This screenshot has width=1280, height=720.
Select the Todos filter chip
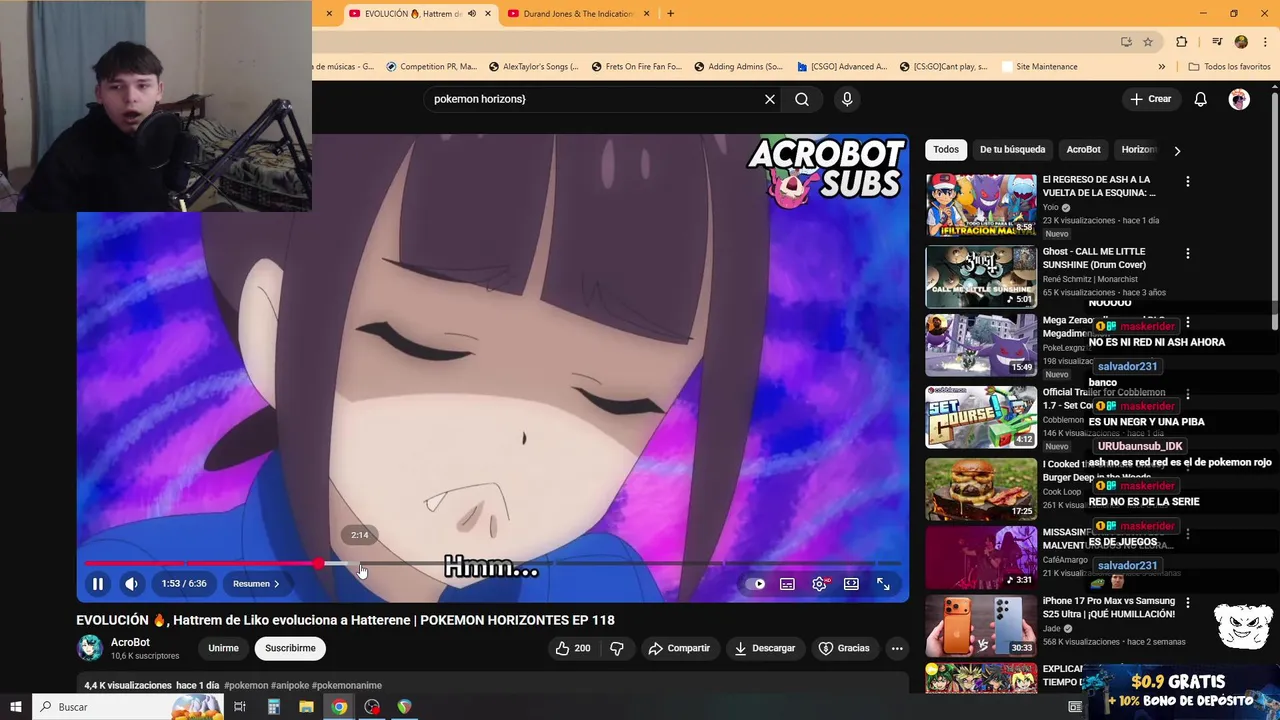945,150
